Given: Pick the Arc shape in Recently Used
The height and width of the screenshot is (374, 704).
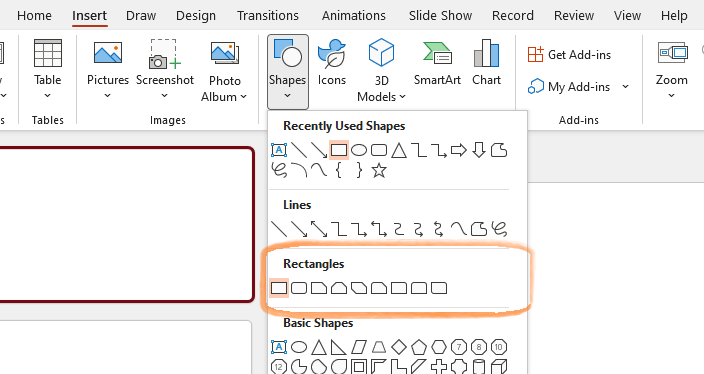Looking at the screenshot, I should point(299,170).
